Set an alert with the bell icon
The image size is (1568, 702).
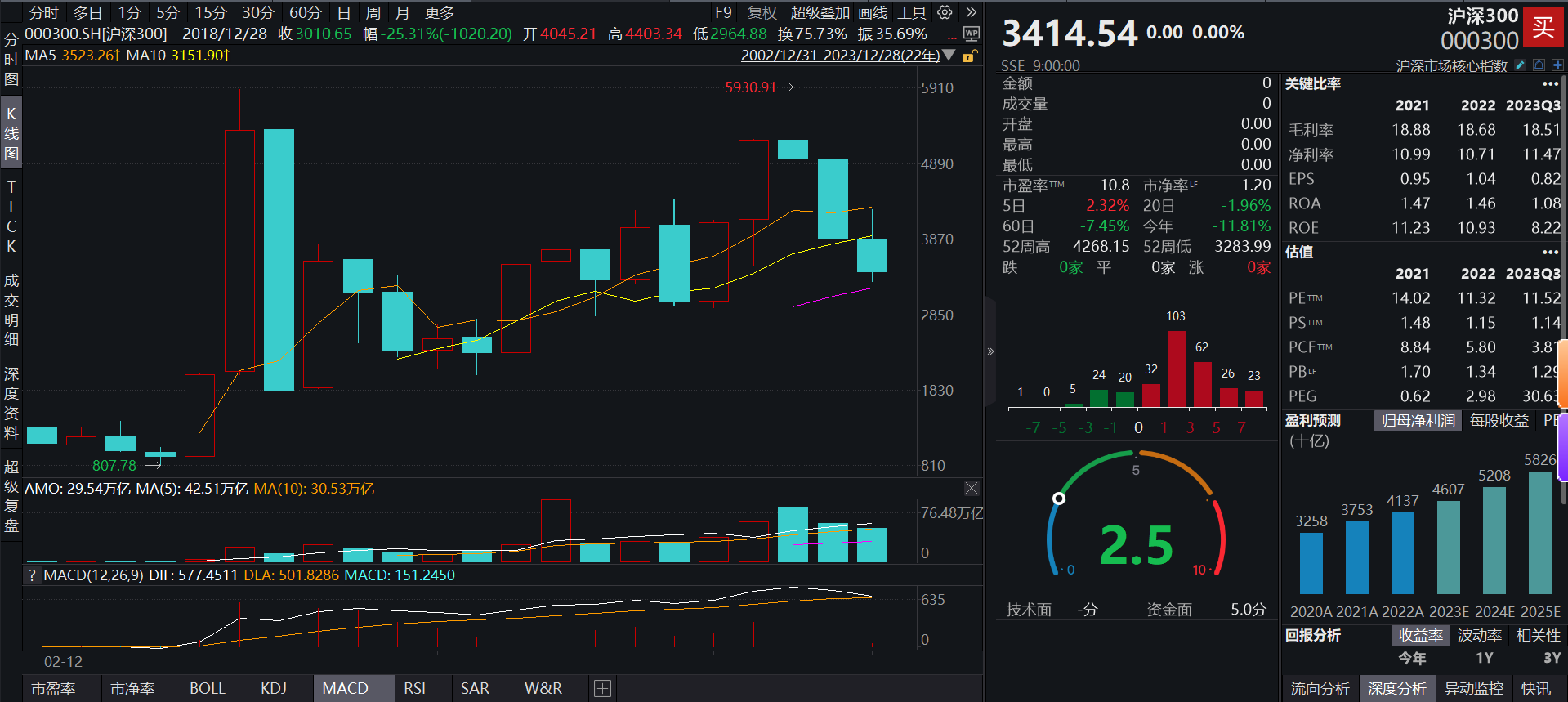click(1539, 65)
